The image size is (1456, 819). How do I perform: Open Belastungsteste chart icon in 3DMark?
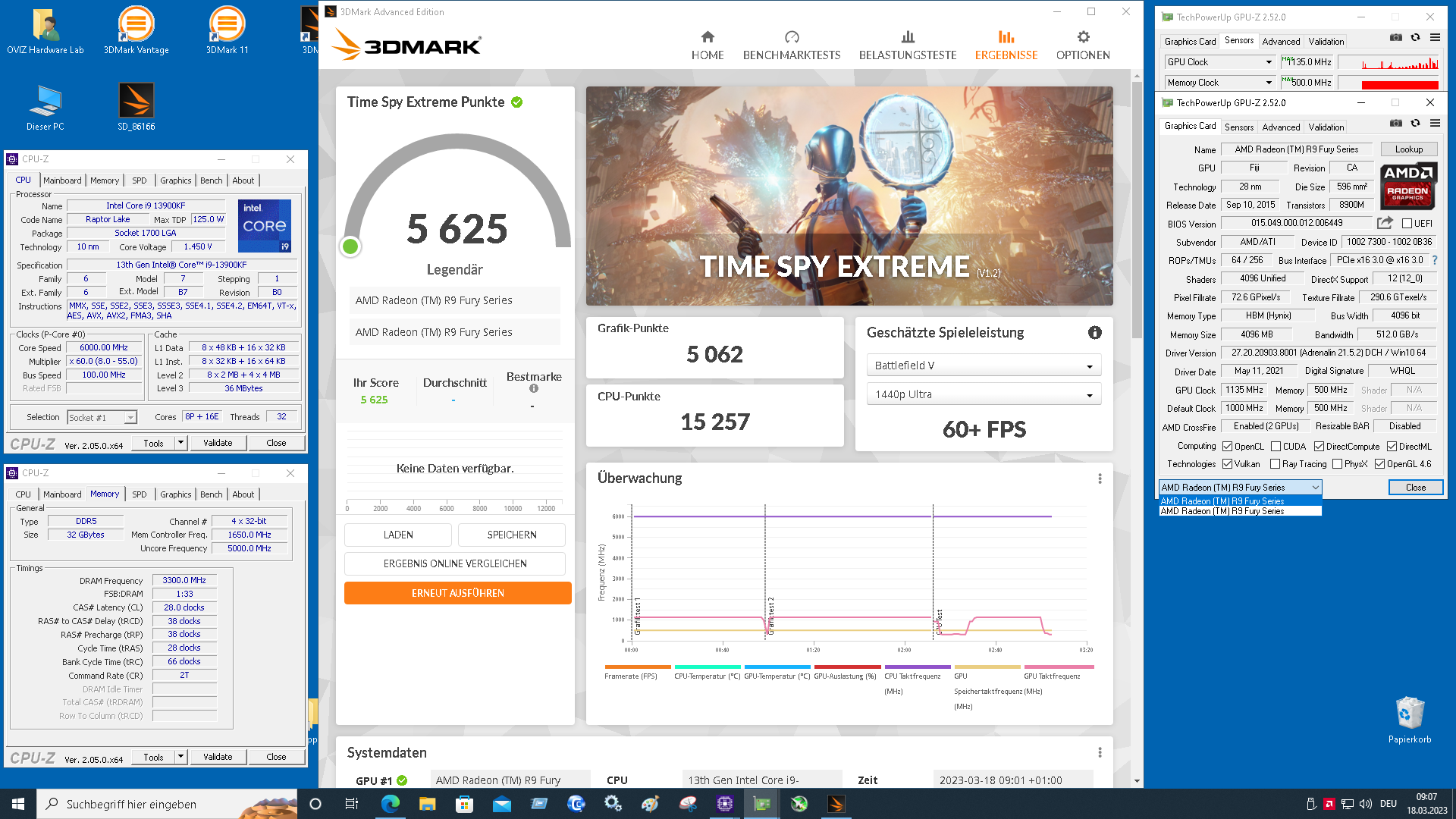tap(908, 37)
